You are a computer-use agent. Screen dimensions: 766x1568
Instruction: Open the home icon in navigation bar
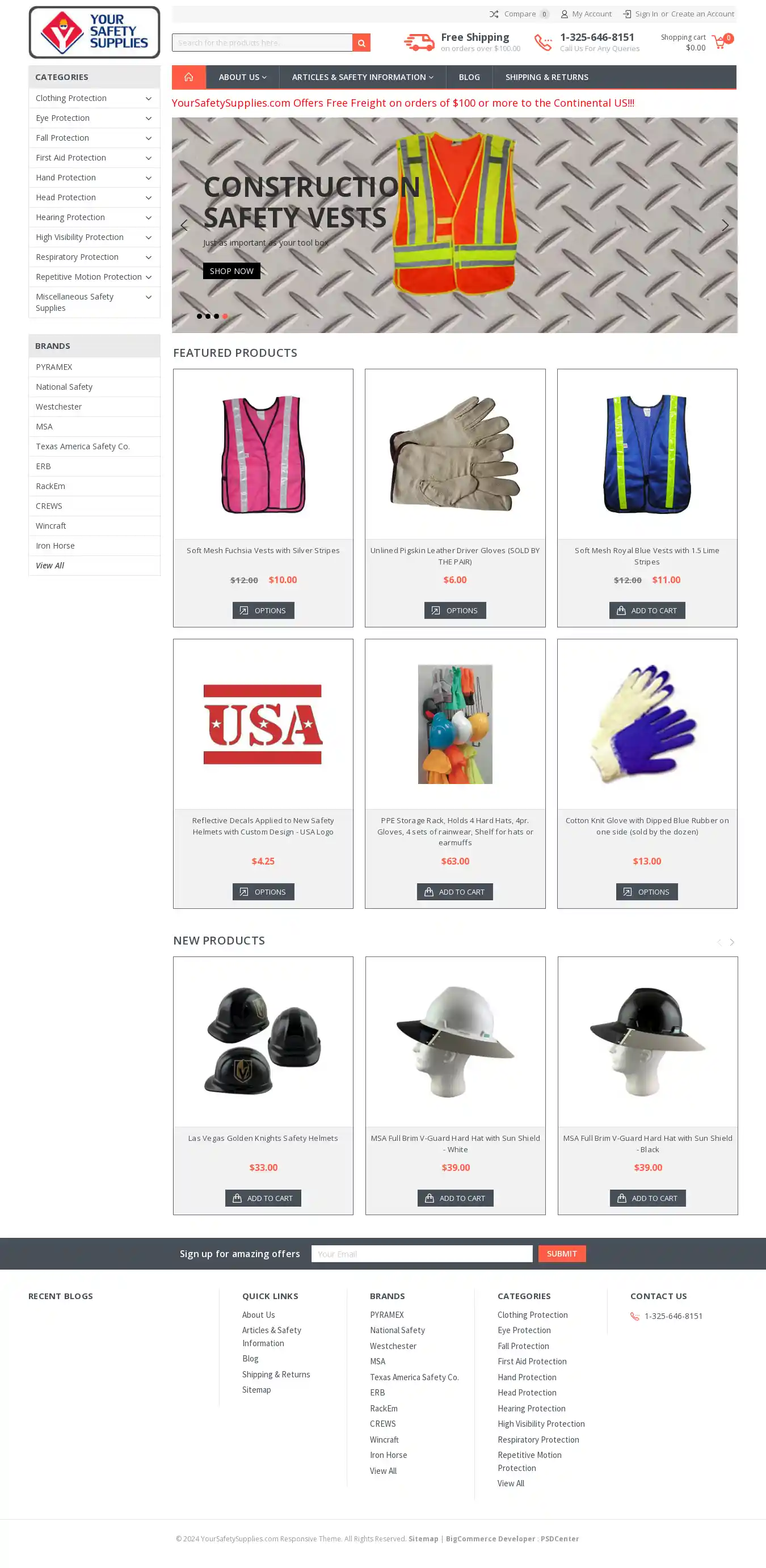coord(189,77)
